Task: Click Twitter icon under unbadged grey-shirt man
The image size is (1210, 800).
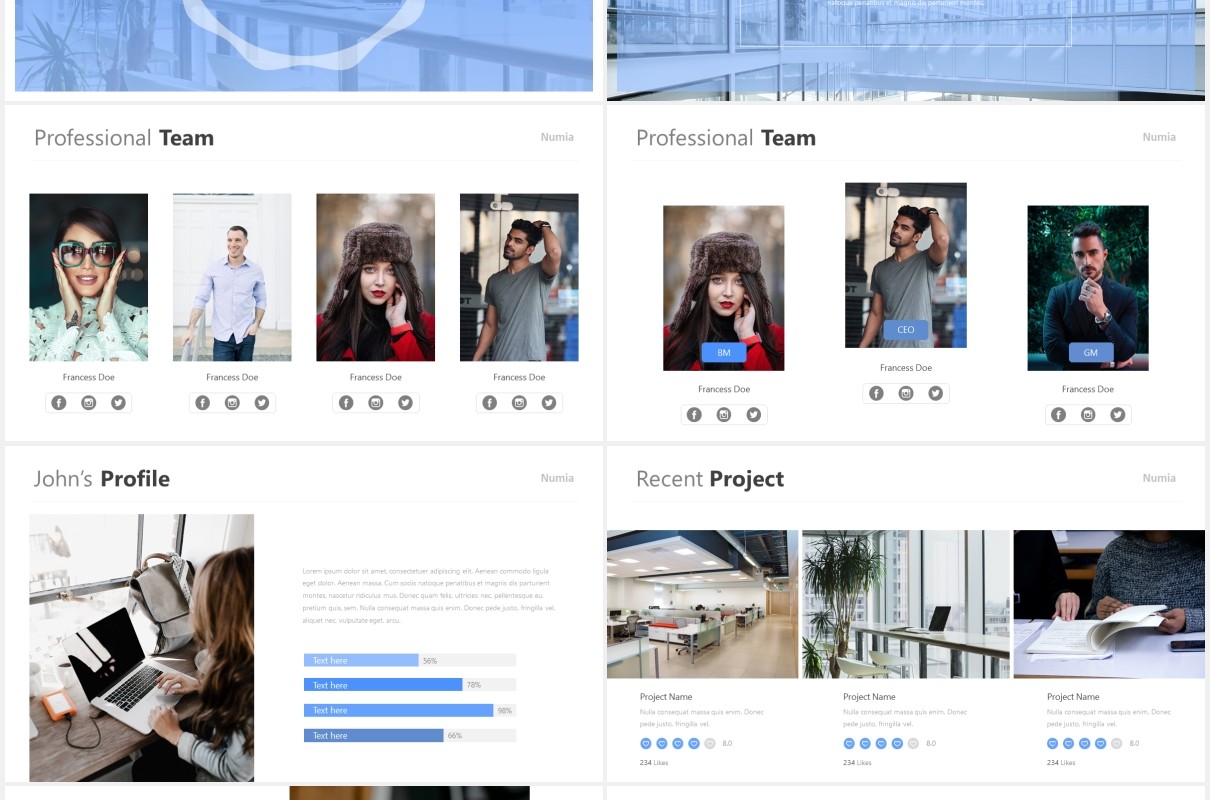Action: click(x=549, y=403)
